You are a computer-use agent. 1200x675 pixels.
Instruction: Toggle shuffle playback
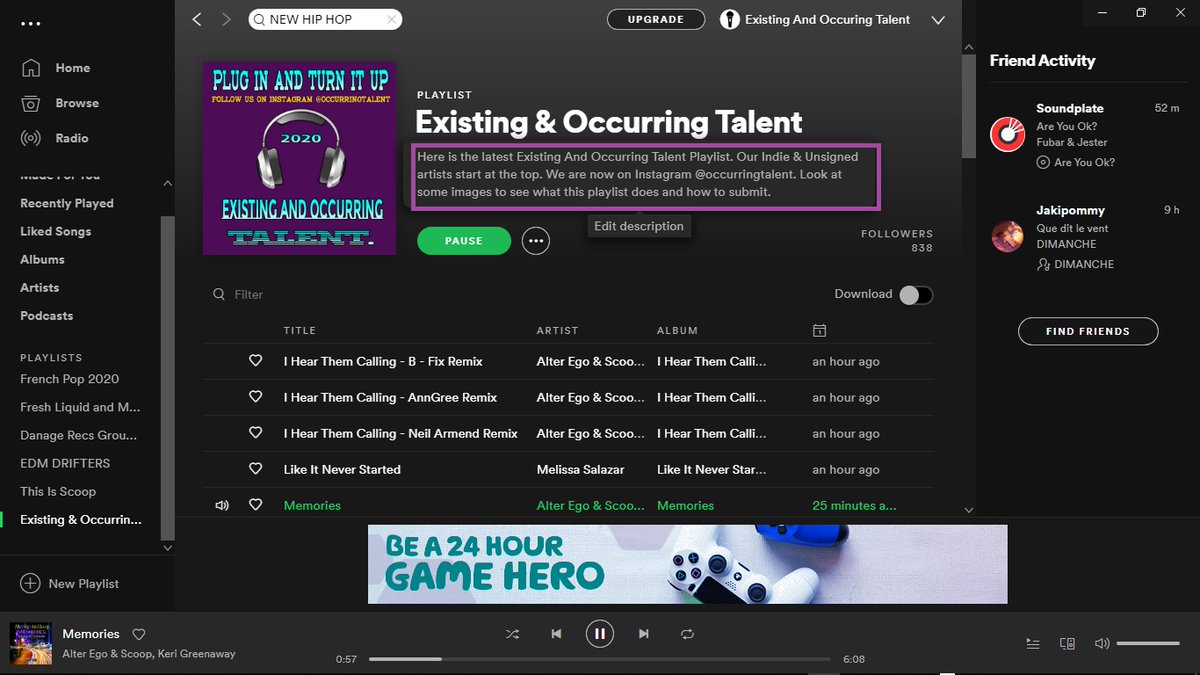[512, 633]
